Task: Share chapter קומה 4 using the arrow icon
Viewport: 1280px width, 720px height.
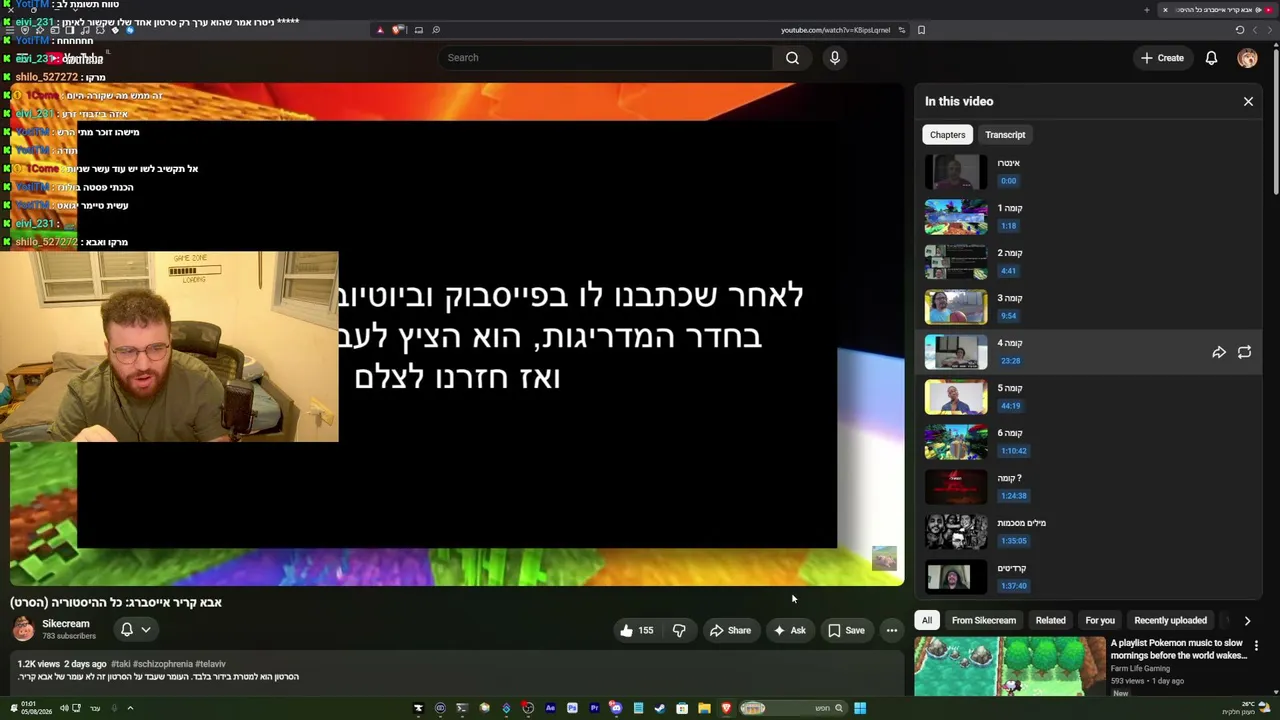Action: (x=1219, y=352)
